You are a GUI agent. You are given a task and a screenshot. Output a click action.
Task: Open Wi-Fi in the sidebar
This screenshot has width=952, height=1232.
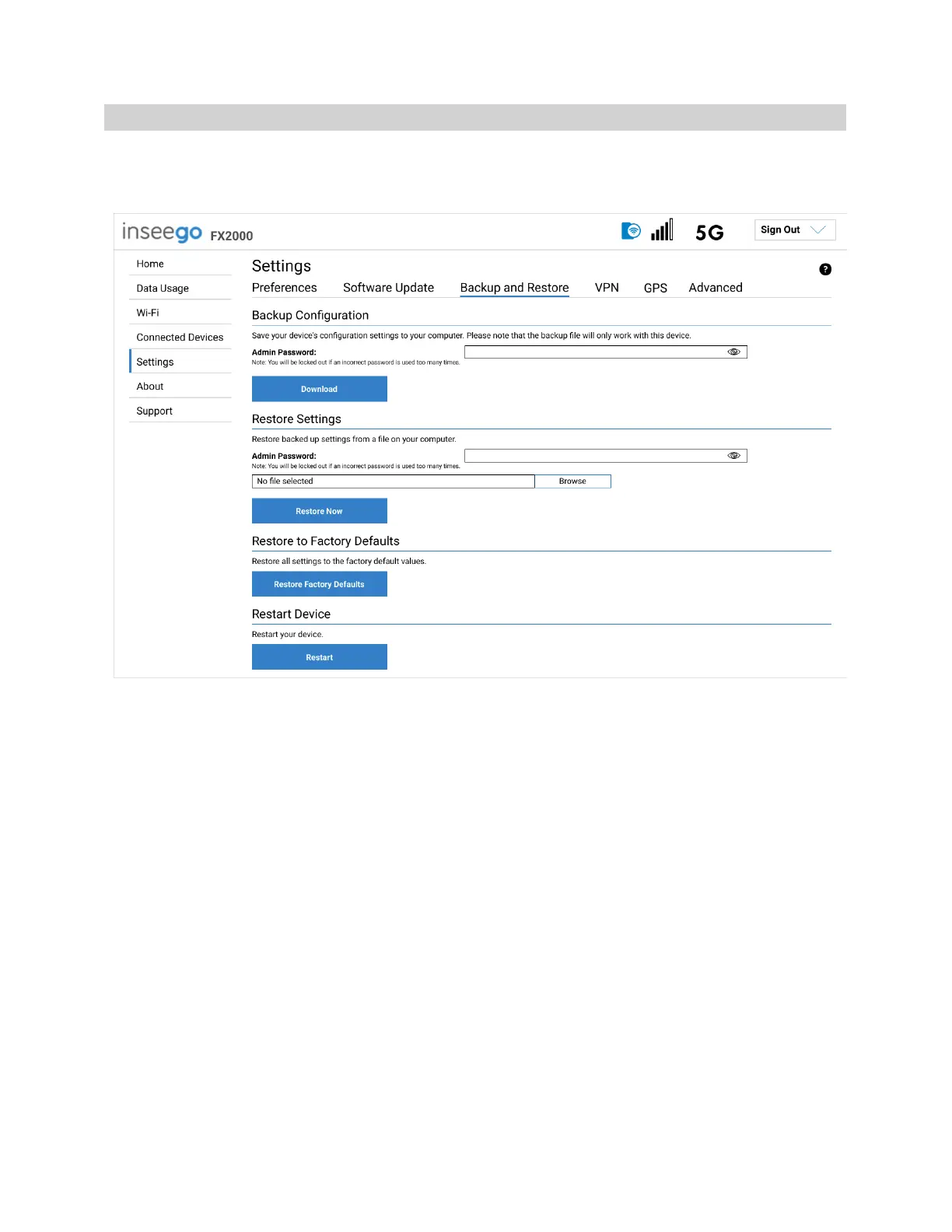coord(180,313)
